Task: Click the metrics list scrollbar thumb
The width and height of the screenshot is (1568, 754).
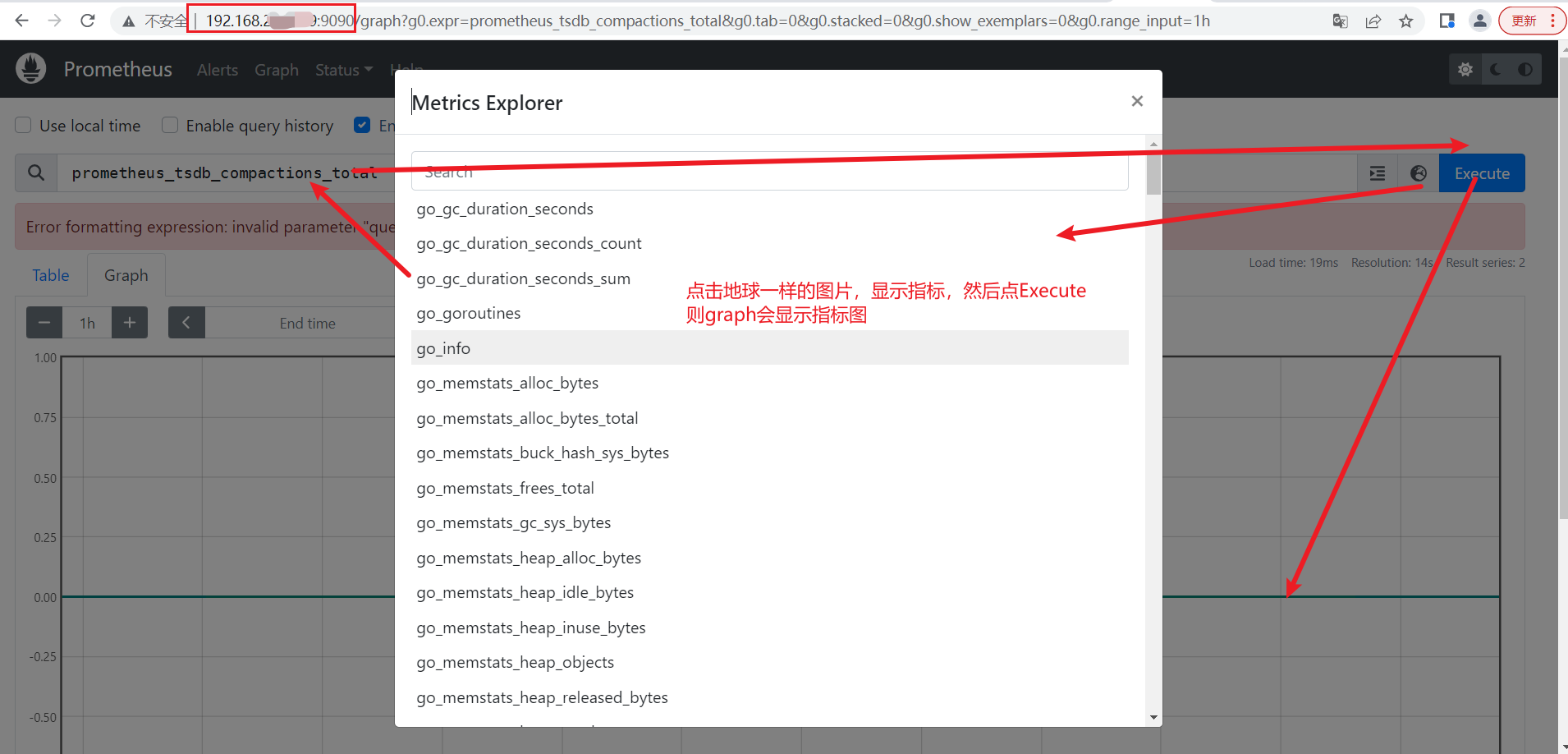Action: [1153, 173]
